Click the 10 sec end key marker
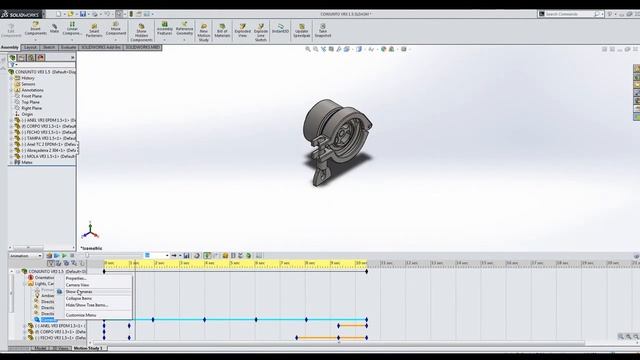Image resolution: width=640 pixels, height=360 pixels. (x=367, y=271)
